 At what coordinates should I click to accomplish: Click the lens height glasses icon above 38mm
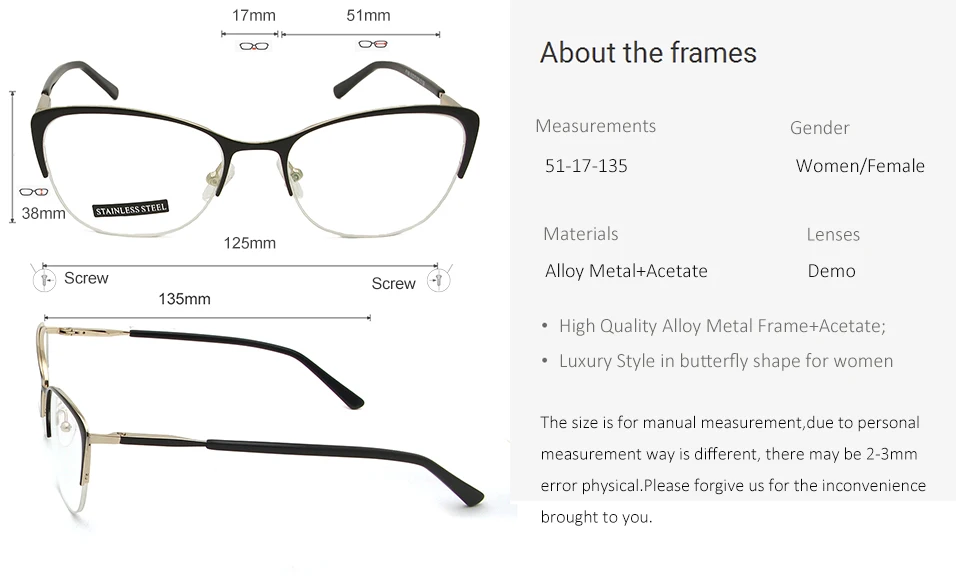coord(34,192)
